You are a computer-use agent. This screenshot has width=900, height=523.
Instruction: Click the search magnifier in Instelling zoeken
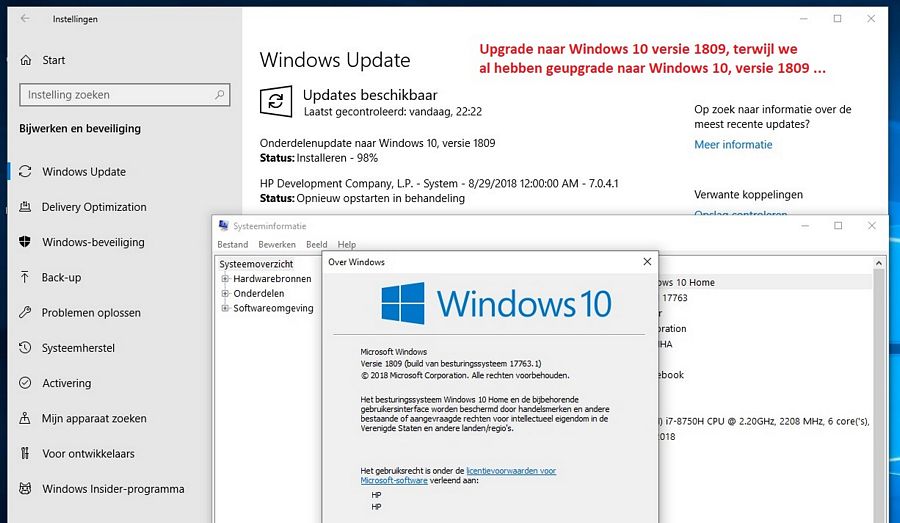click(219, 95)
